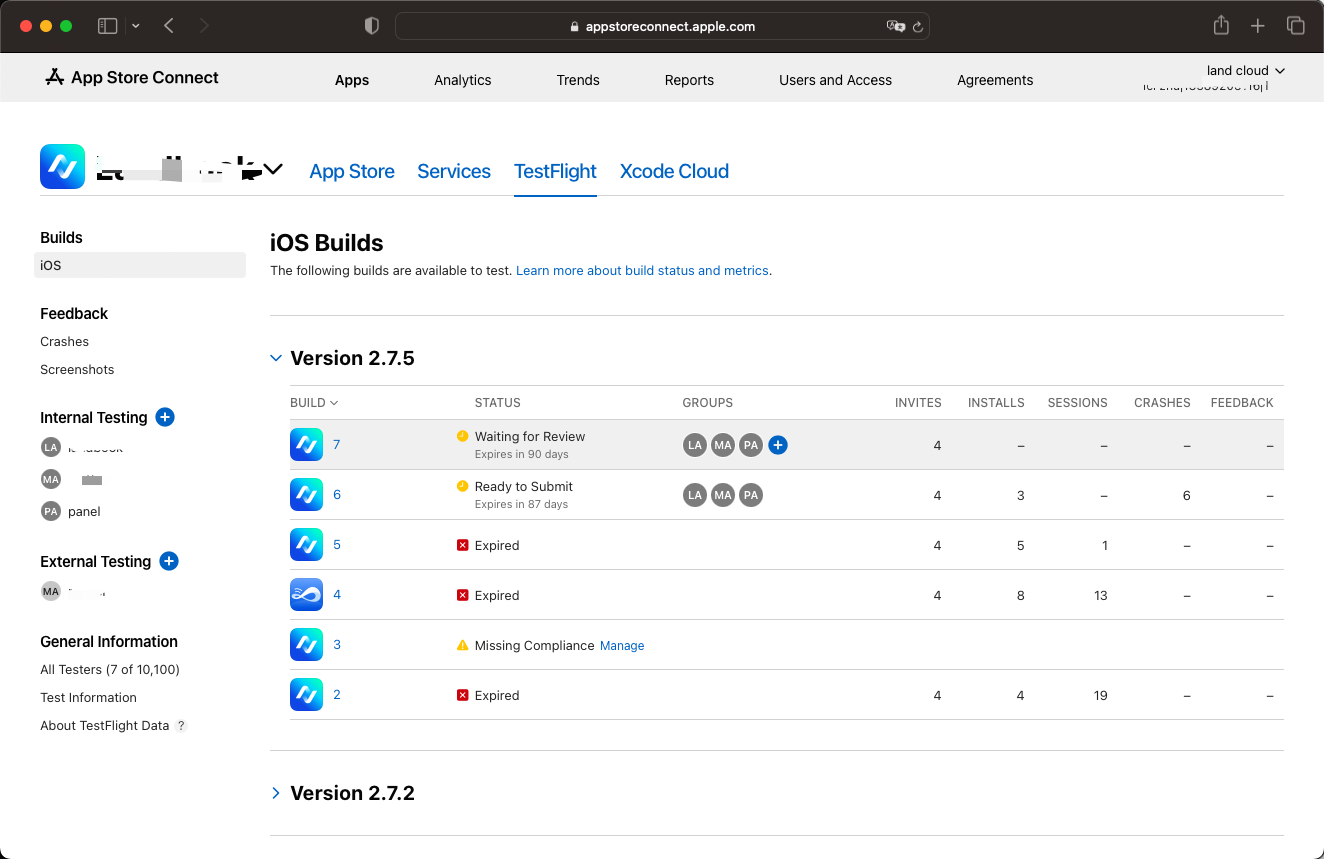This screenshot has width=1324, height=859.
Task: Open Apps in top navigation
Action: [352, 80]
